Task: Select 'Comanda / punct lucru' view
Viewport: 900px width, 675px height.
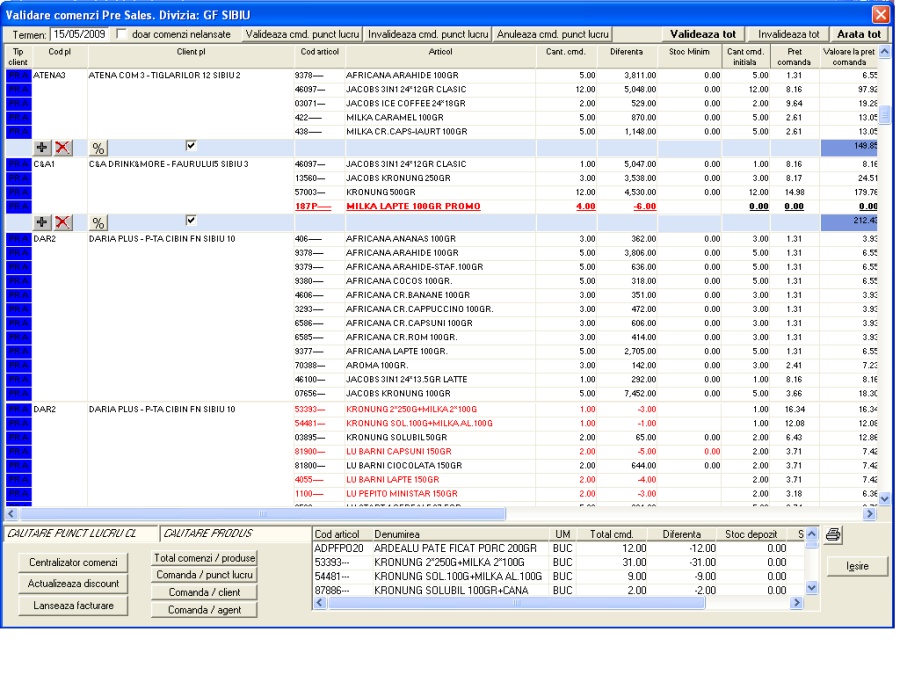Action: coord(204,575)
